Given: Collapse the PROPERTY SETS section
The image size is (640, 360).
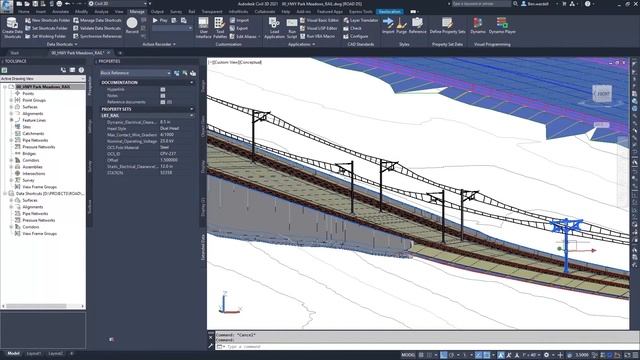Looking at the screenshot, I should 192,109.
